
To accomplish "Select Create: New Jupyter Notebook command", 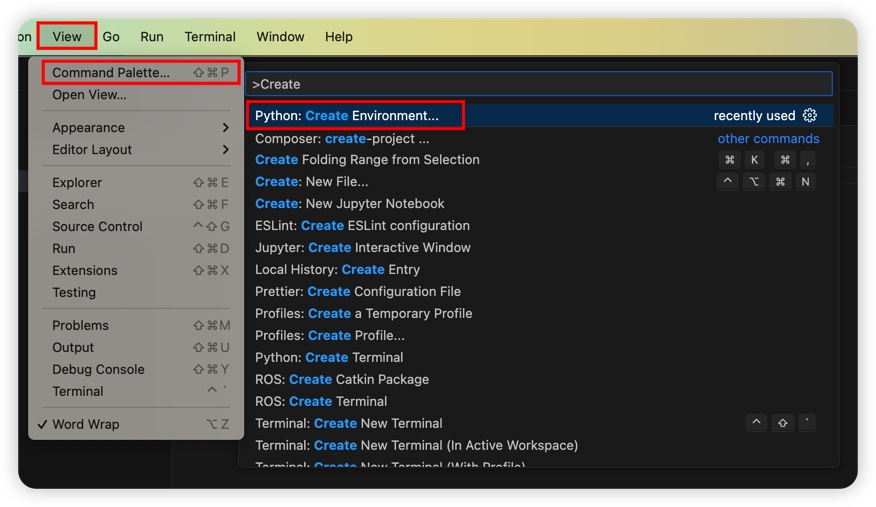I will pos(539,204).
